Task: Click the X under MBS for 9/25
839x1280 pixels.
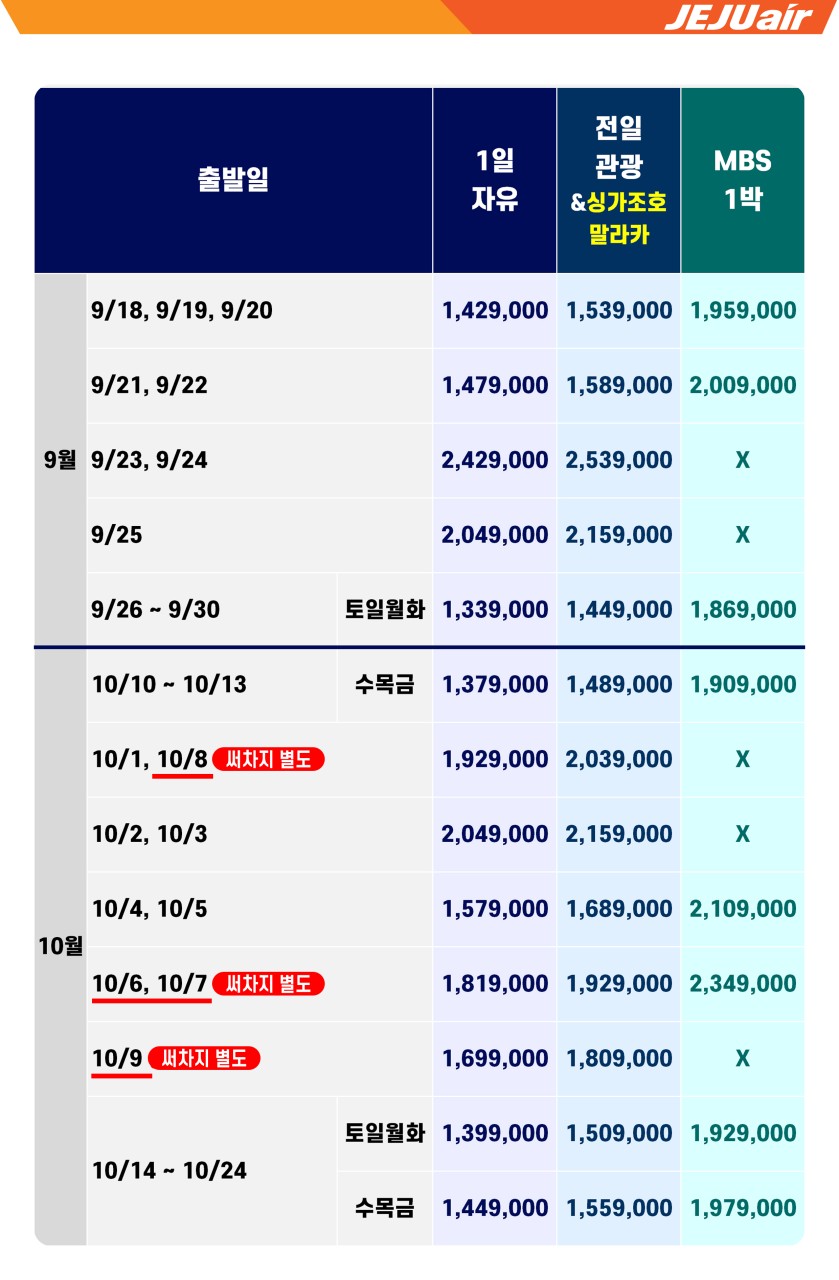Action: (743, 535)
